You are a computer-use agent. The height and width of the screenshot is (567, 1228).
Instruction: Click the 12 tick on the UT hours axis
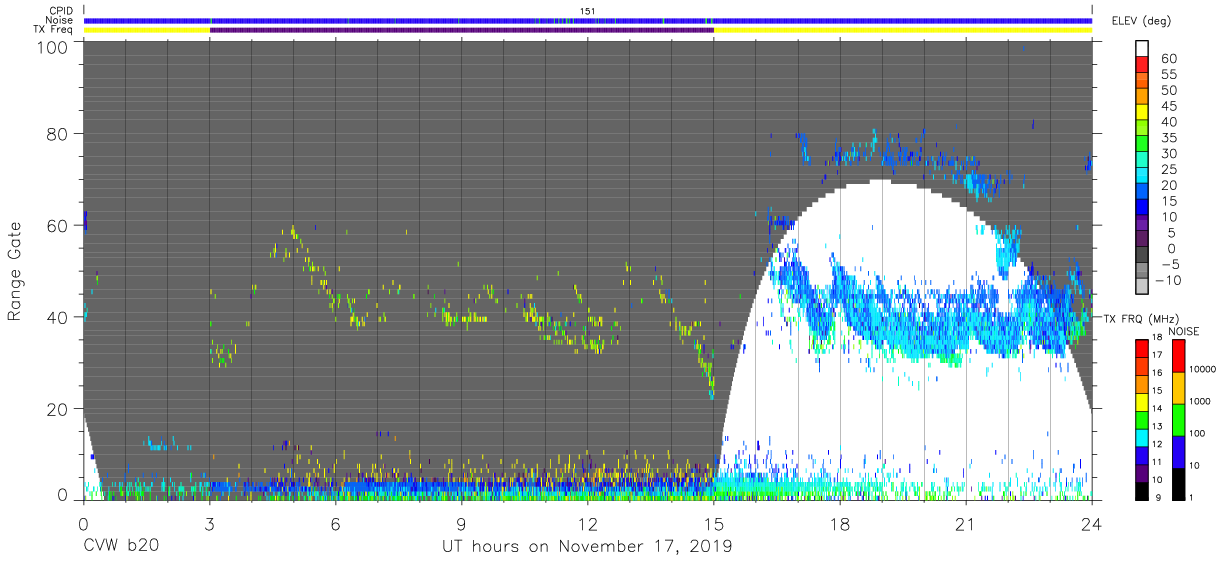588,523
